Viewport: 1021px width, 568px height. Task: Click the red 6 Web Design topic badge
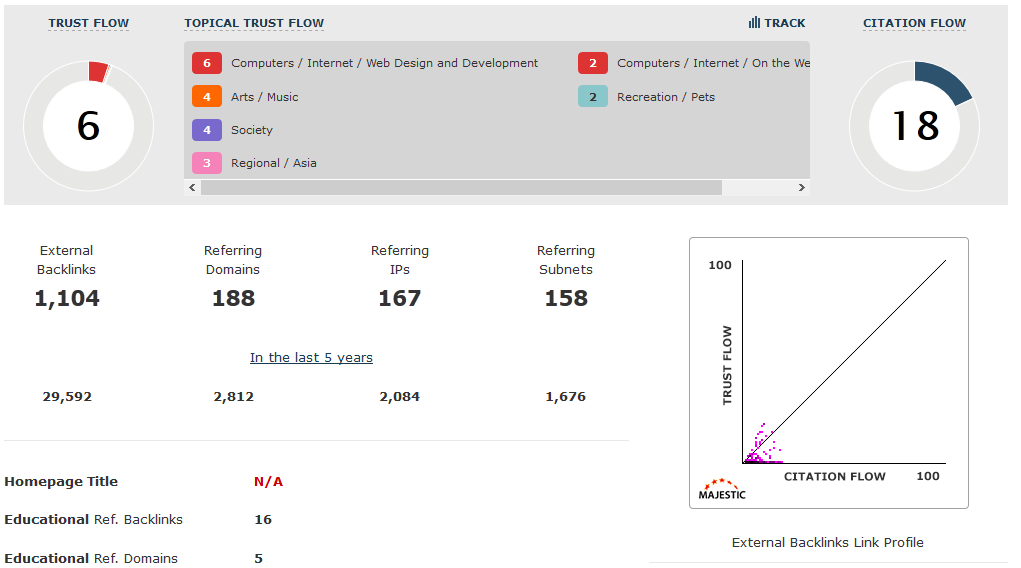coord(207,63)
